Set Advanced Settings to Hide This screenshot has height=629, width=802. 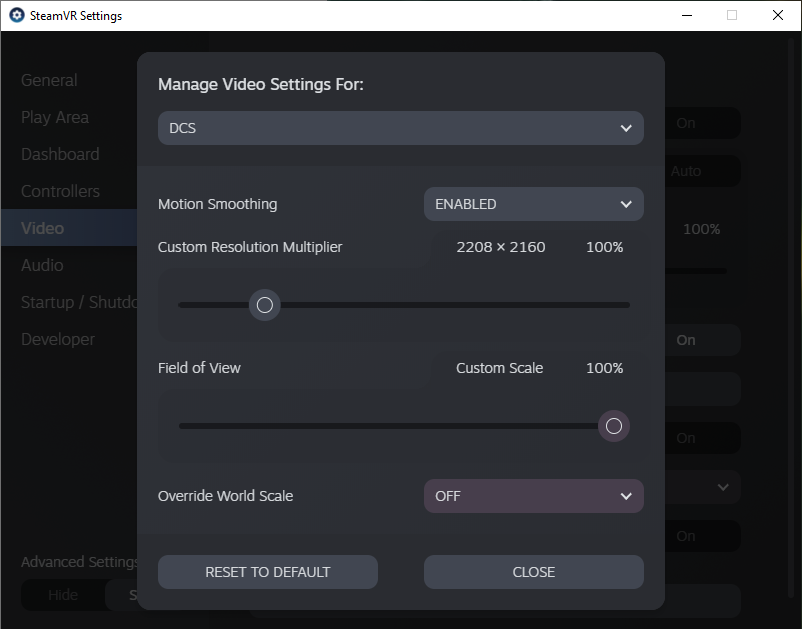63,595
